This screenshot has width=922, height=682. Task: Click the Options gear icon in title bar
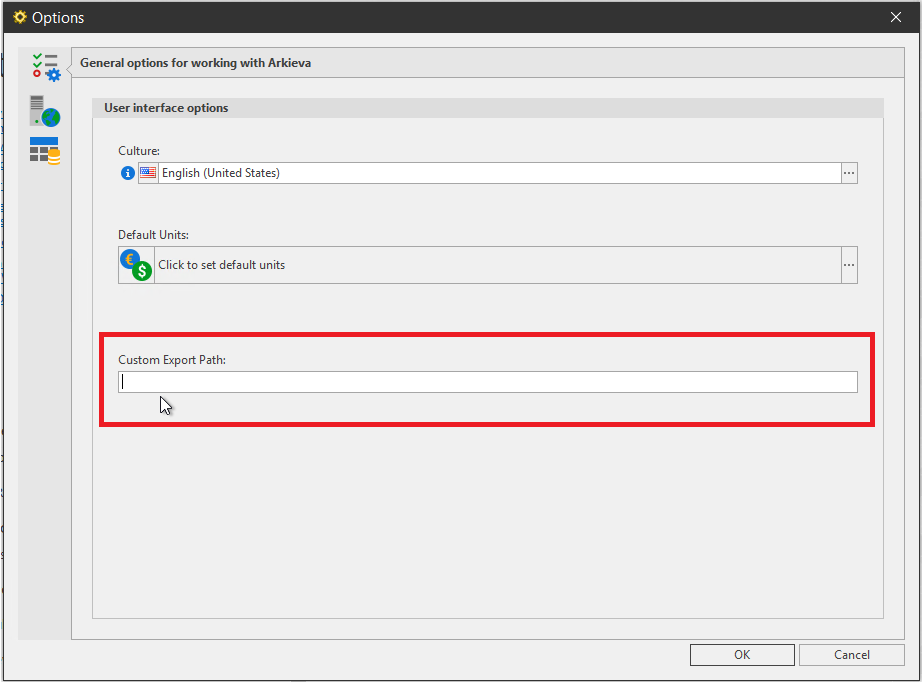(x=20, y=17)
